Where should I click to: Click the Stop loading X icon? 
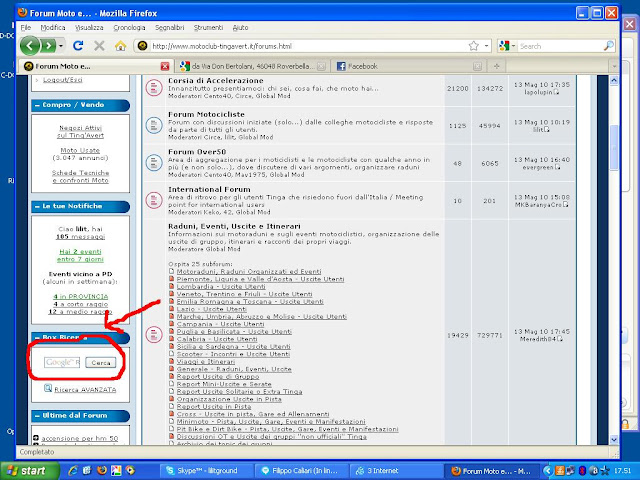(x=99, y=46)
